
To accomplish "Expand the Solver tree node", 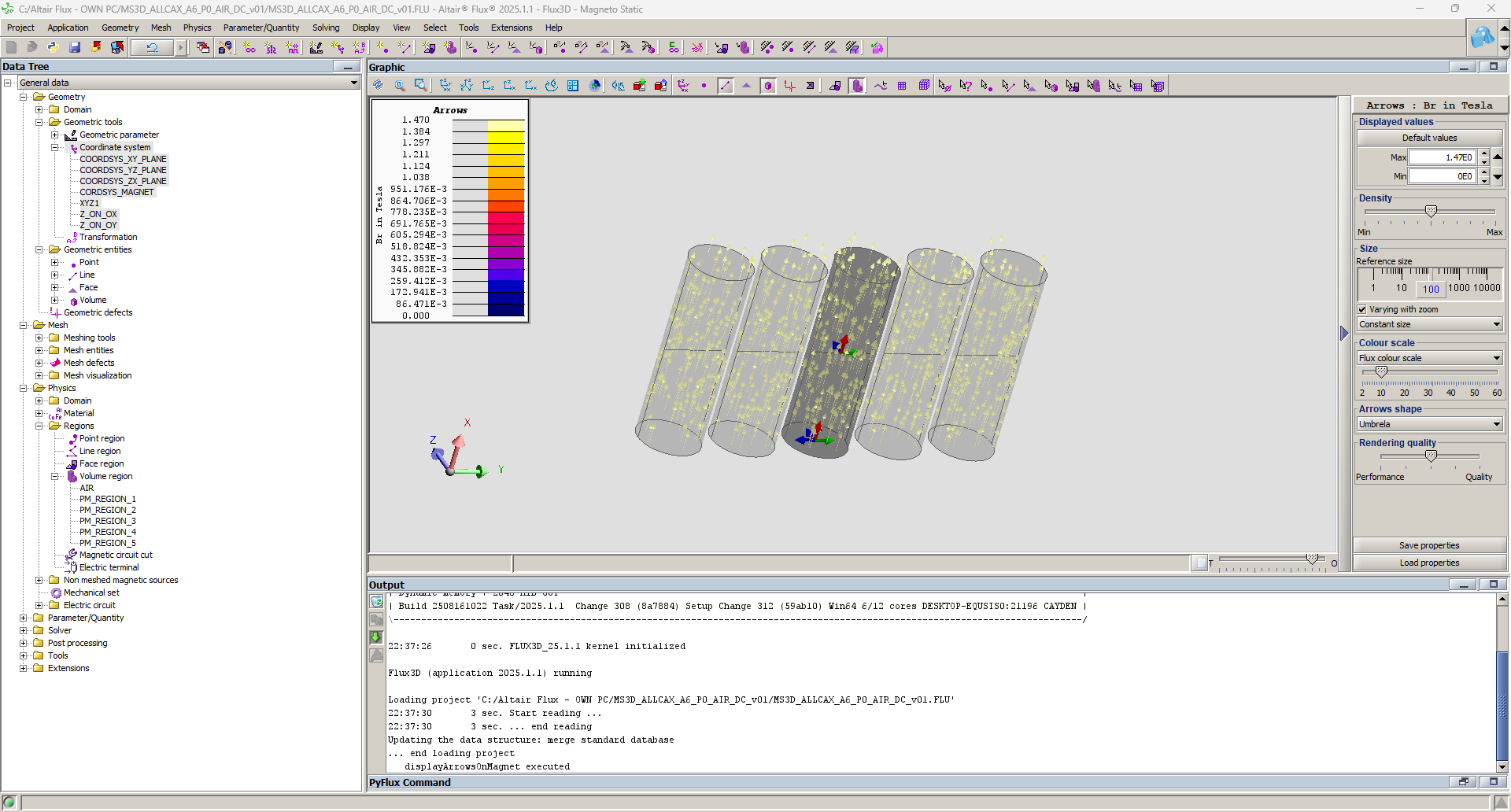I will point(24,630).
